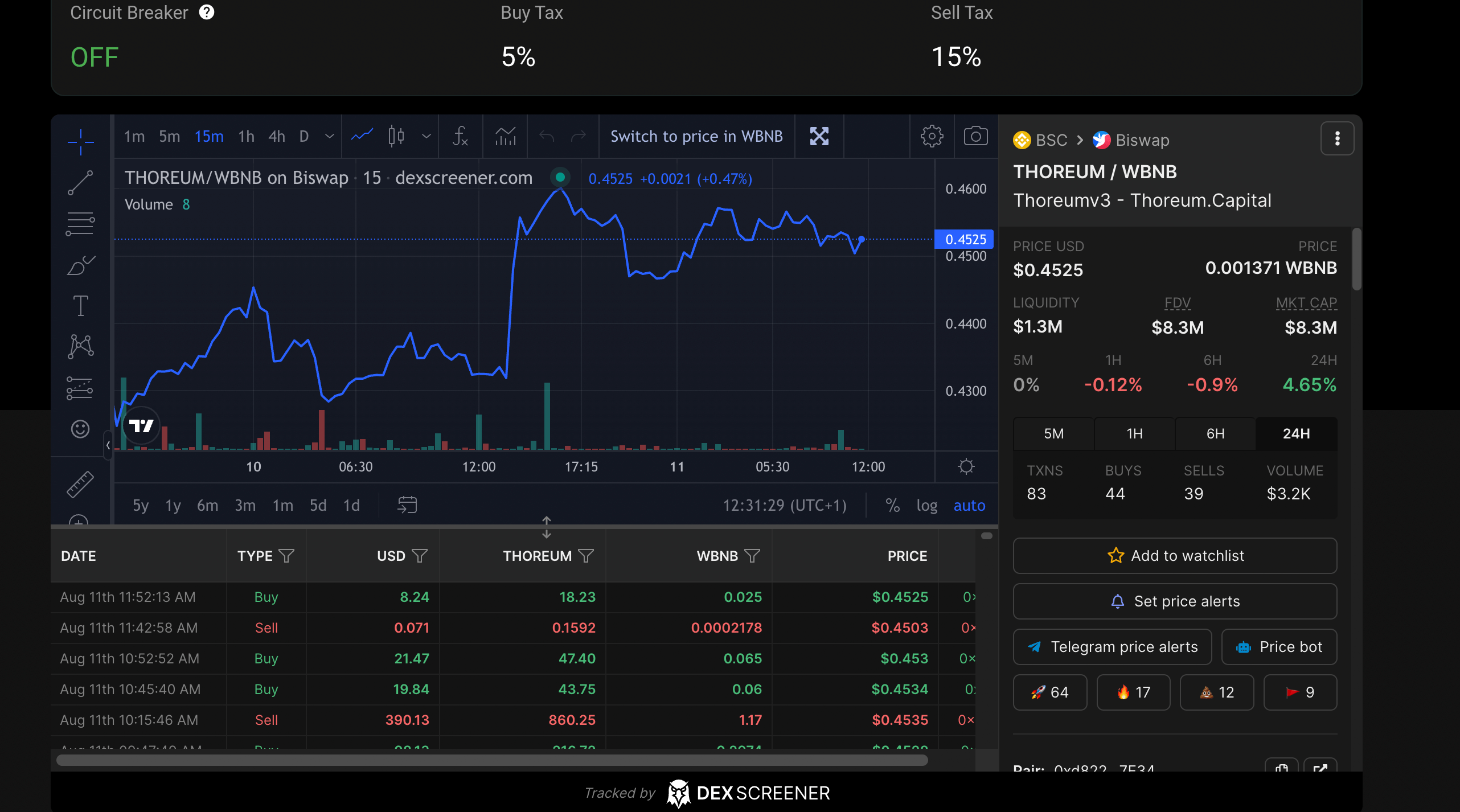
Task: Undo the last chart action
Action: (547, 136)
